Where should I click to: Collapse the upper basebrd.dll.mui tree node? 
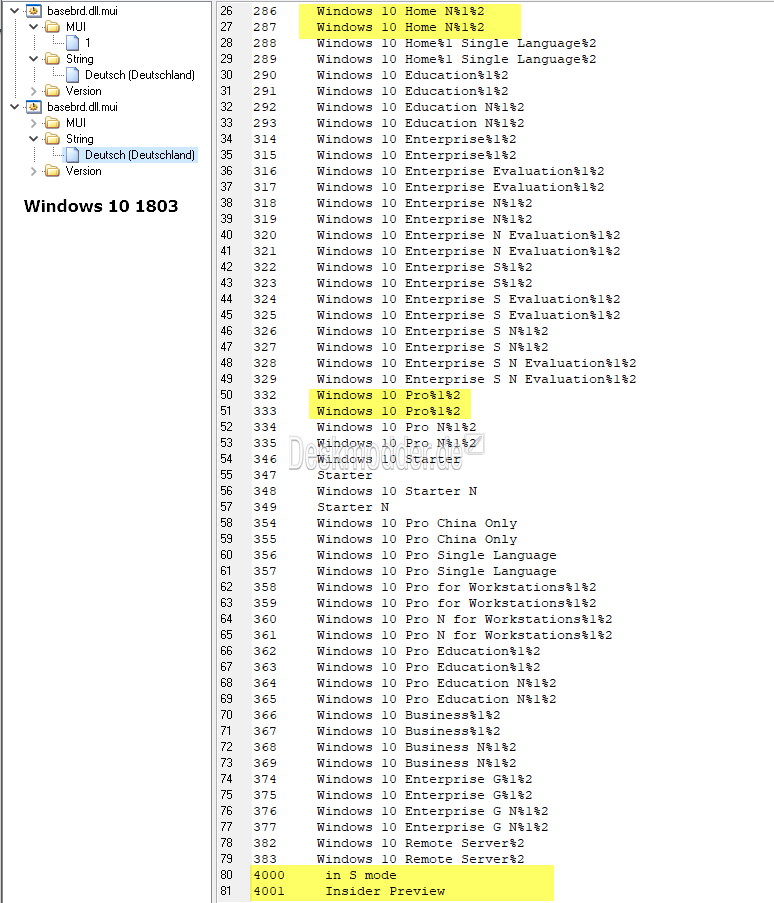pyautogui.click(x=14, y=10)
